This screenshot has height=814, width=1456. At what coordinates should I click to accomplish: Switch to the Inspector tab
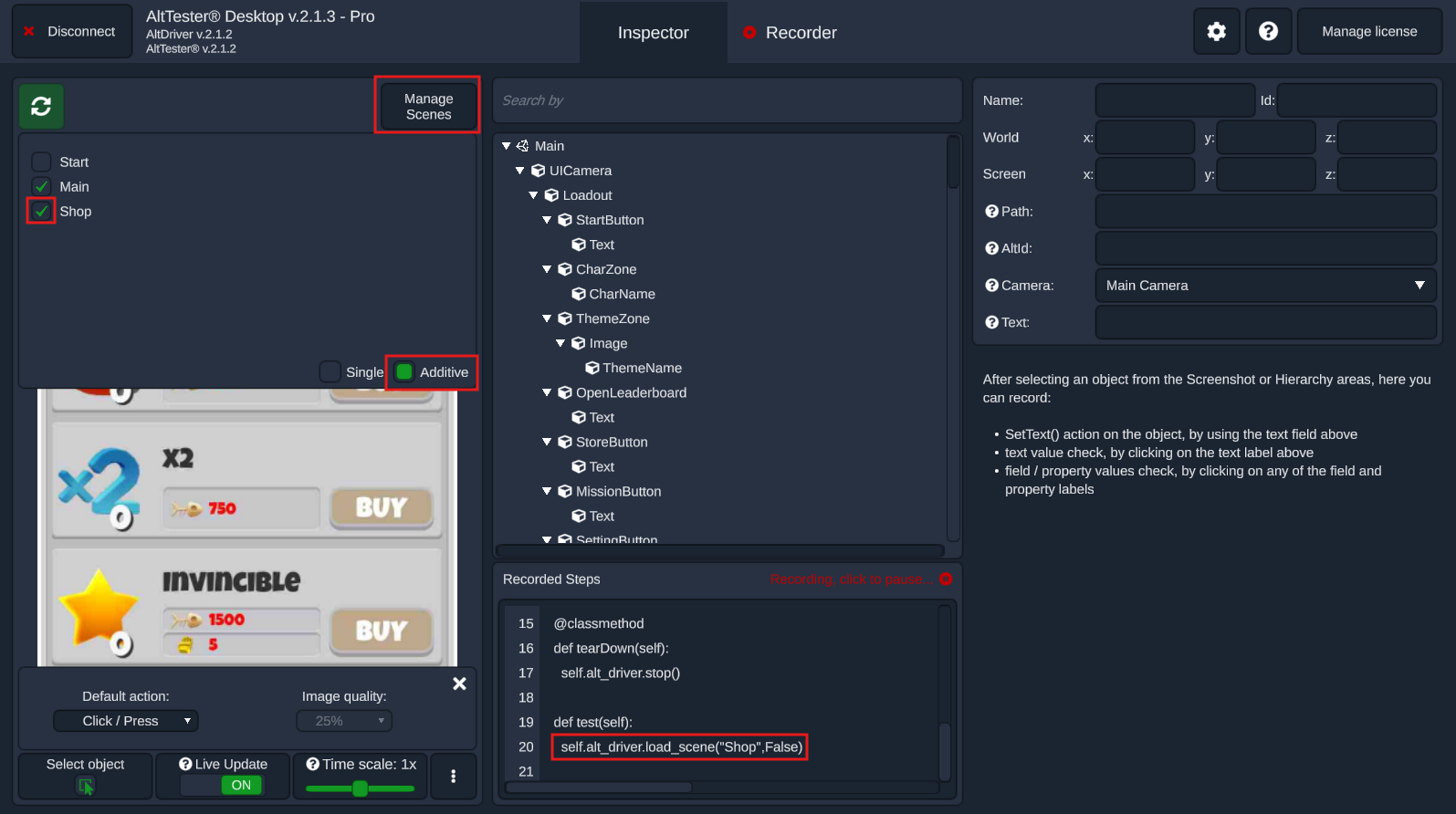[653, 33]
